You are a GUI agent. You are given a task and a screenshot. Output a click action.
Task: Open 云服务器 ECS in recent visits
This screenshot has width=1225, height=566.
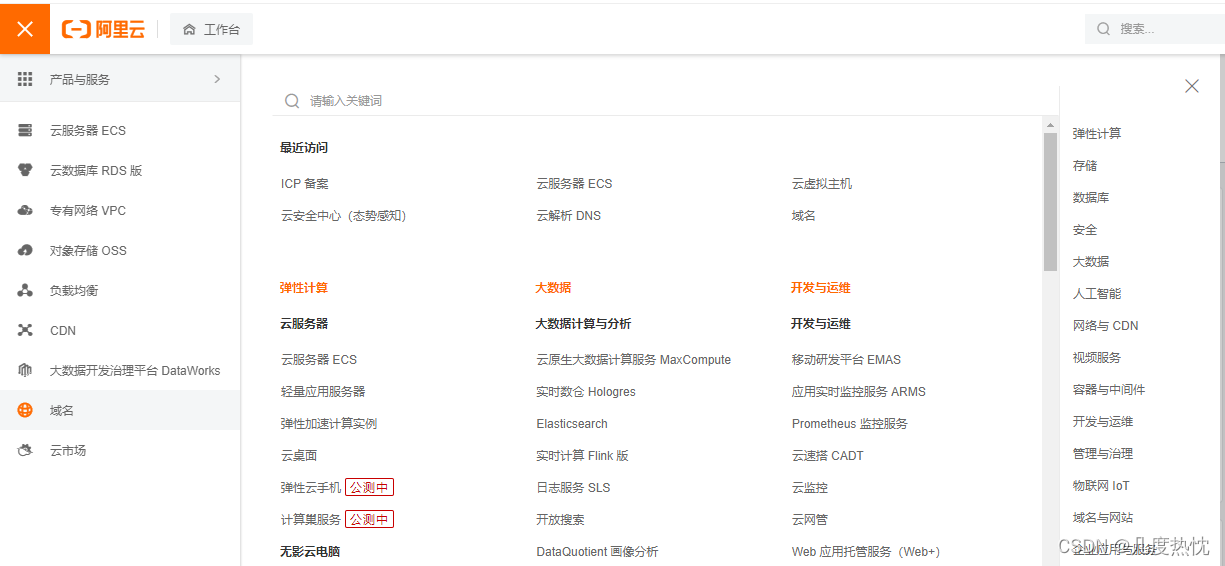pyautogui.click(x=574, y=184)
